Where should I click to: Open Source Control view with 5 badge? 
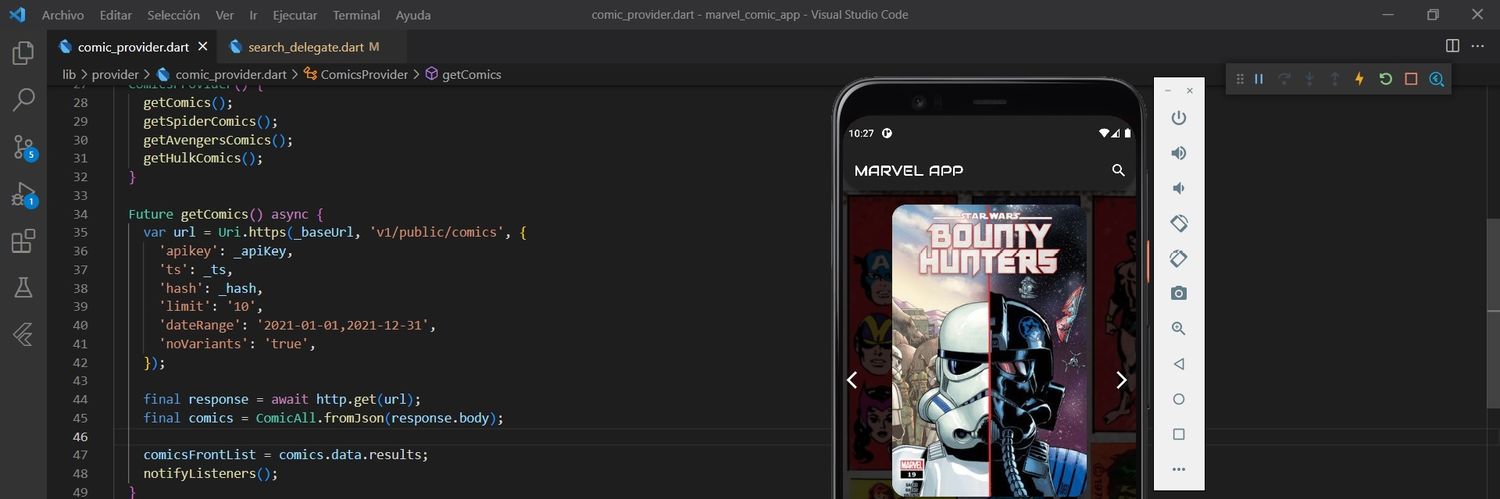[x=24, y=148]
